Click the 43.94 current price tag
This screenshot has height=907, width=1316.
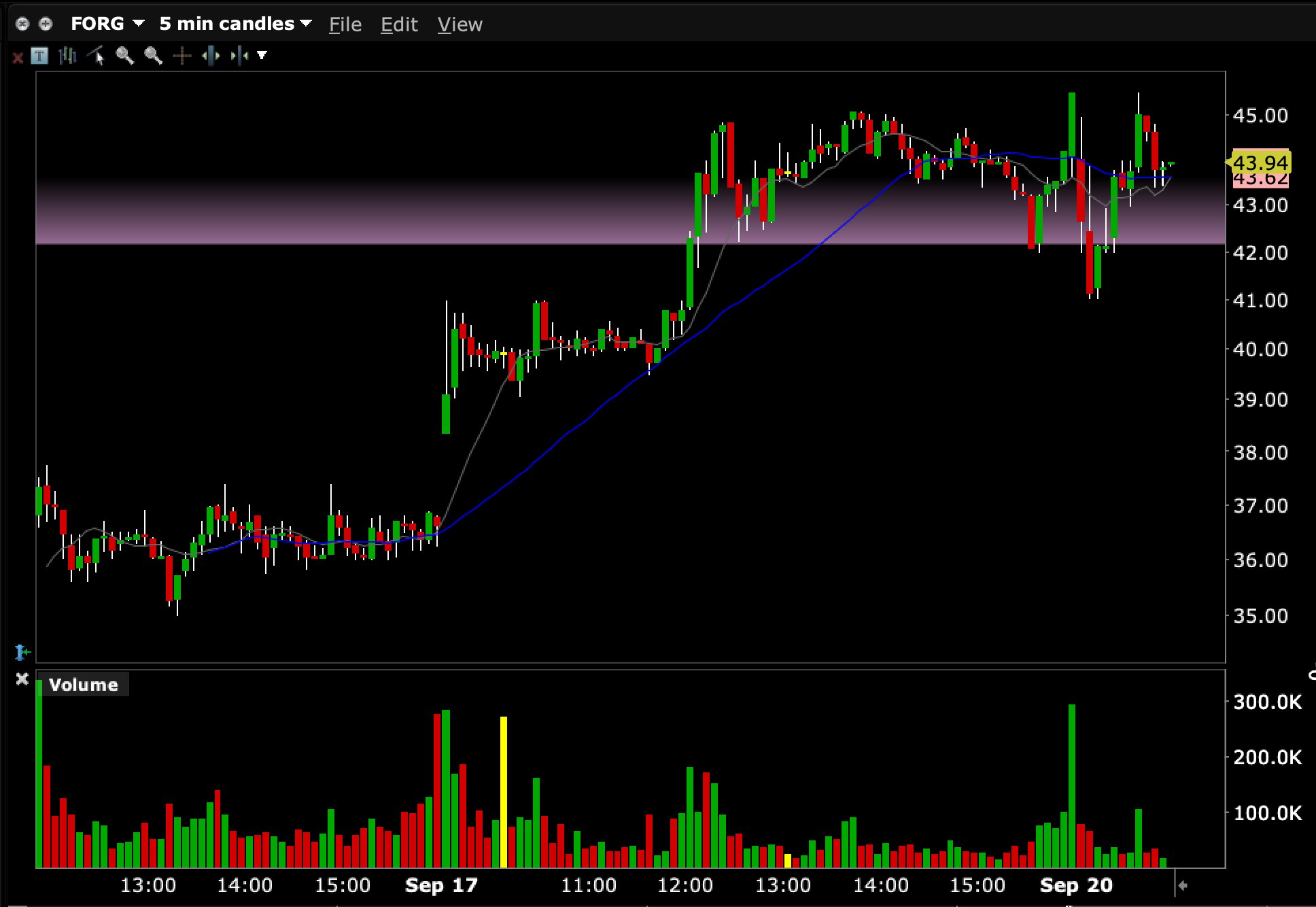1260,162
